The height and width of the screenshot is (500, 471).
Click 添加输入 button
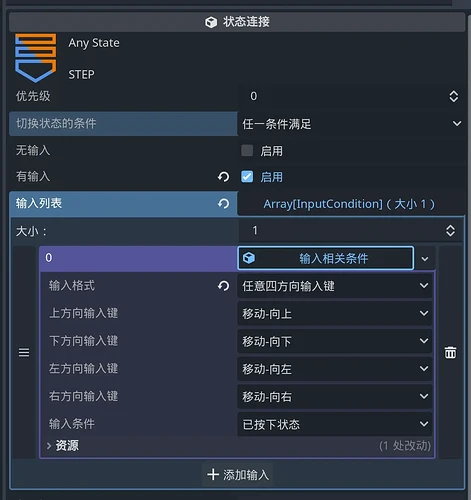pyautogui.click(x=238, y=475)
